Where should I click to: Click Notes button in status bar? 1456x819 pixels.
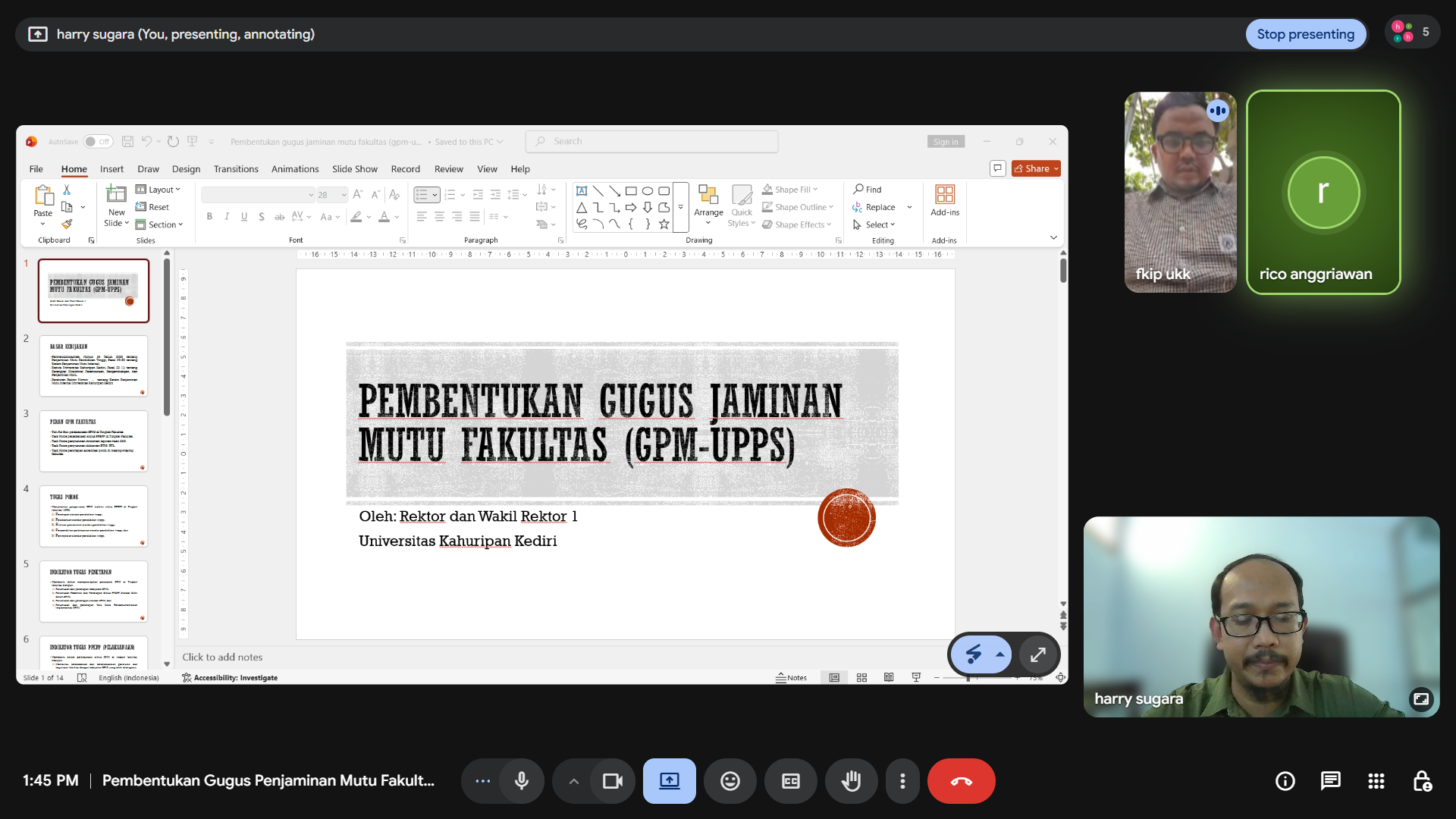pos(791,677)
